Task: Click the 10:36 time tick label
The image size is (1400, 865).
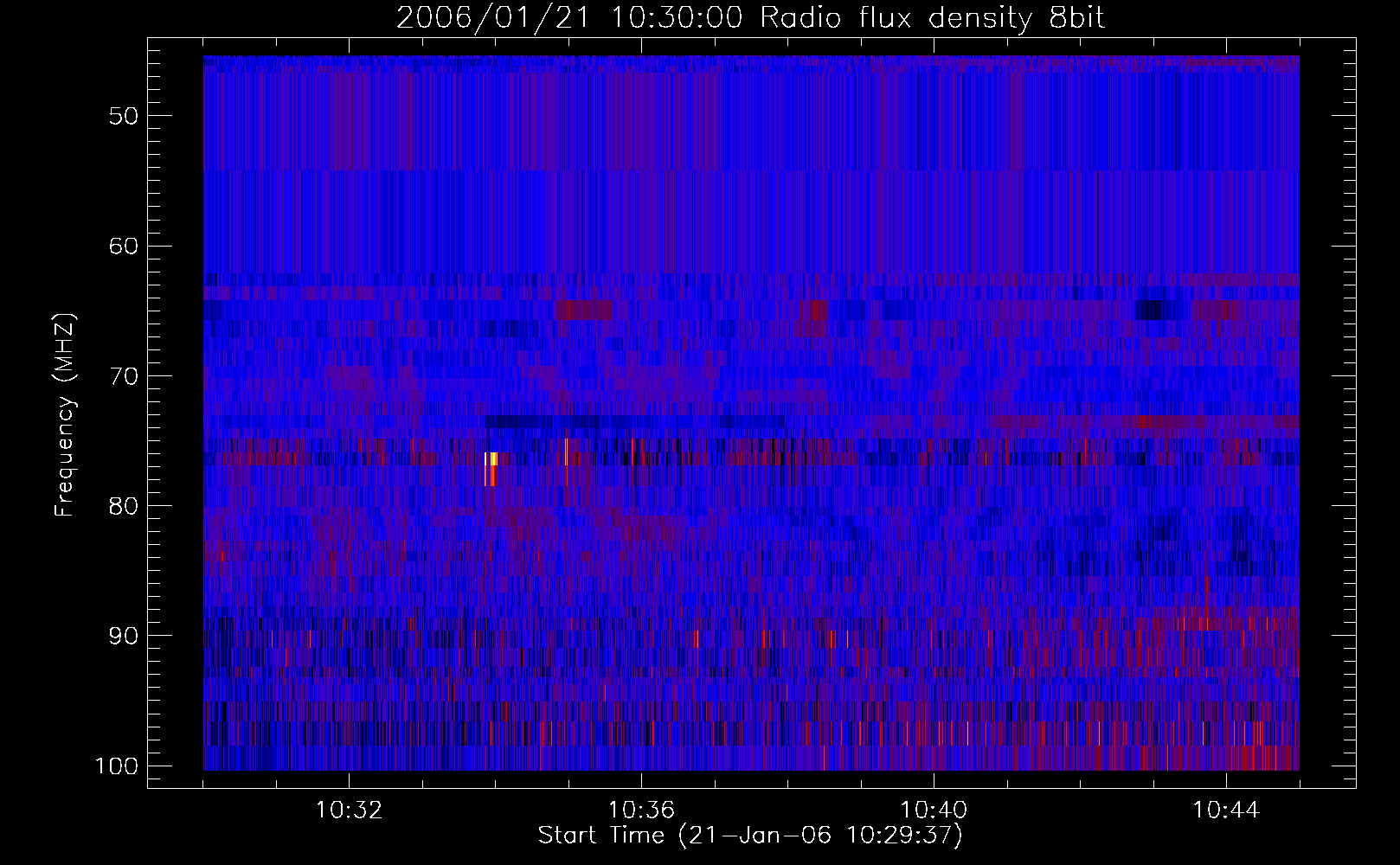Action: pos(641,811)
